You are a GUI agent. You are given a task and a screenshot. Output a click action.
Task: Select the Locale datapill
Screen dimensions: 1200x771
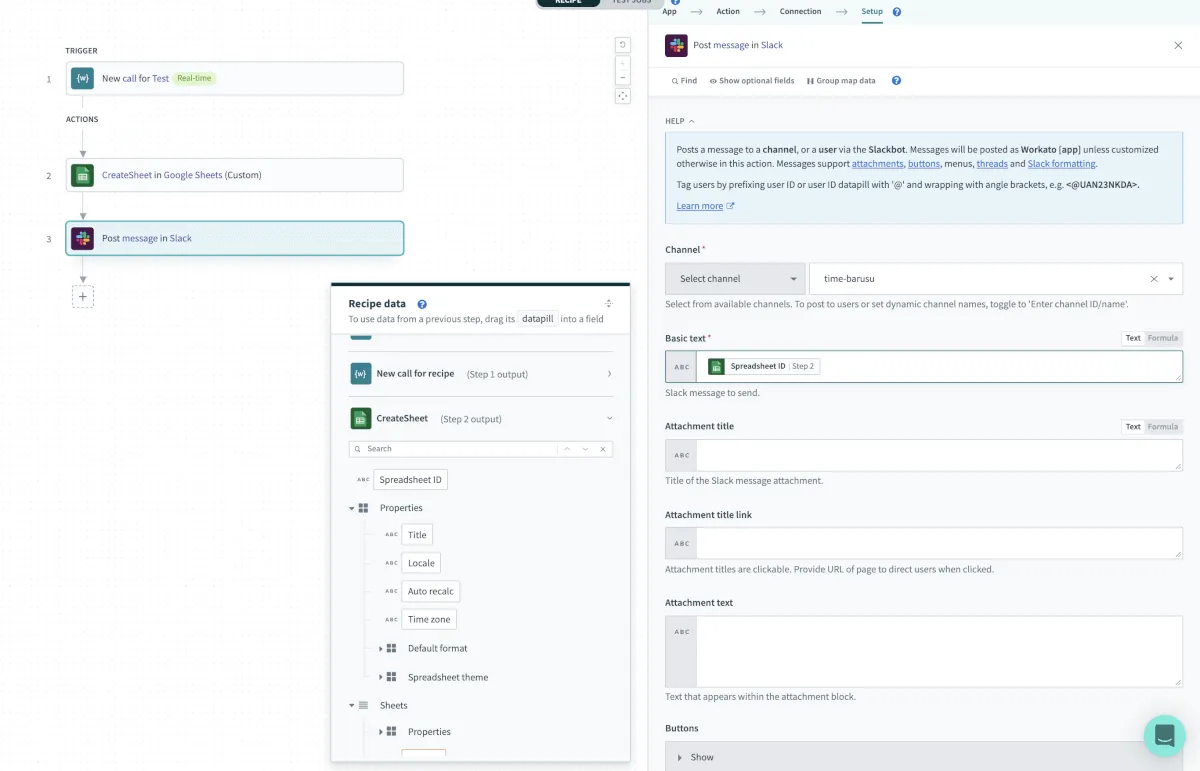click(421, 563)
